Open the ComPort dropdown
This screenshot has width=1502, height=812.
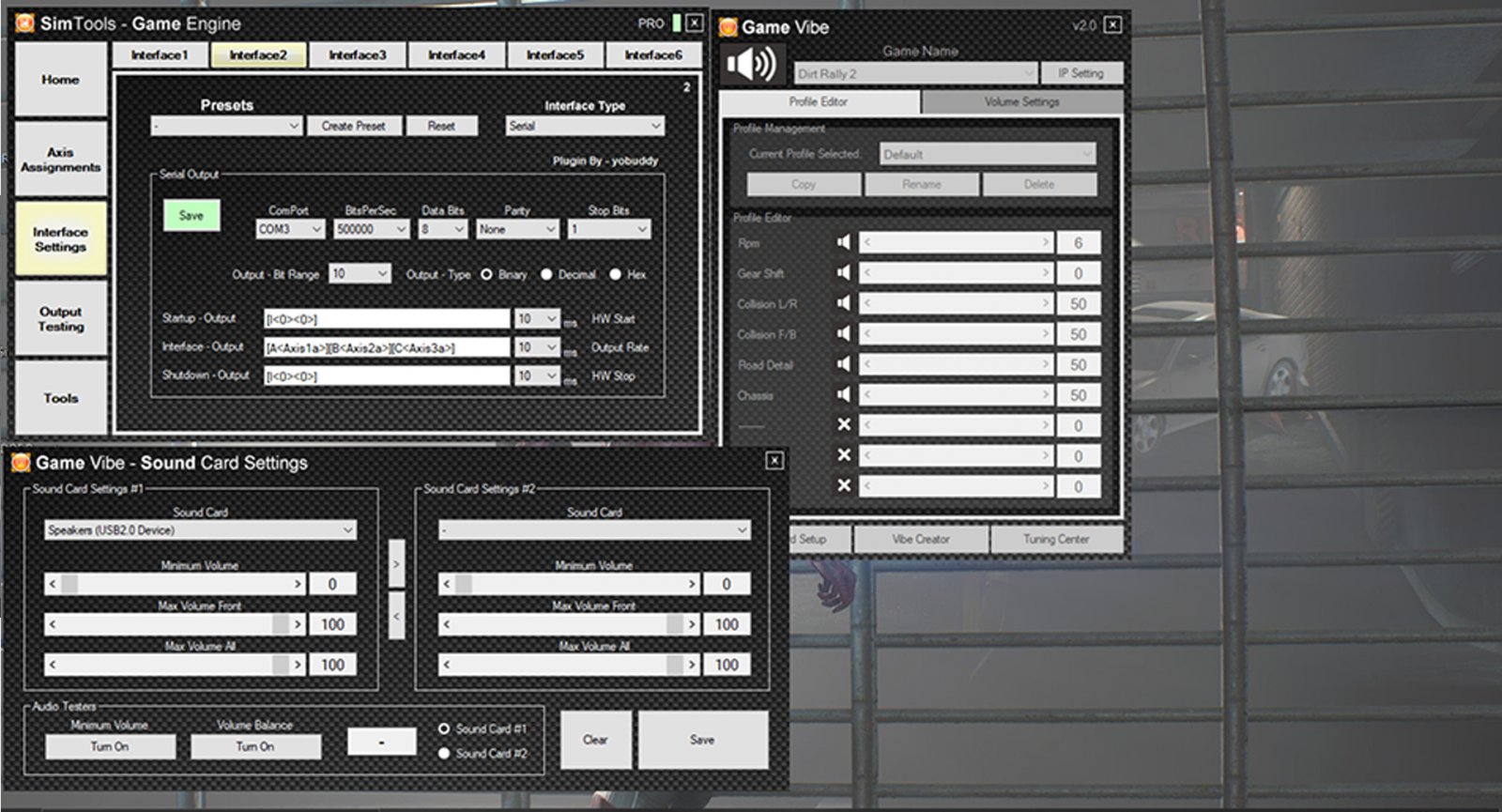290,229
